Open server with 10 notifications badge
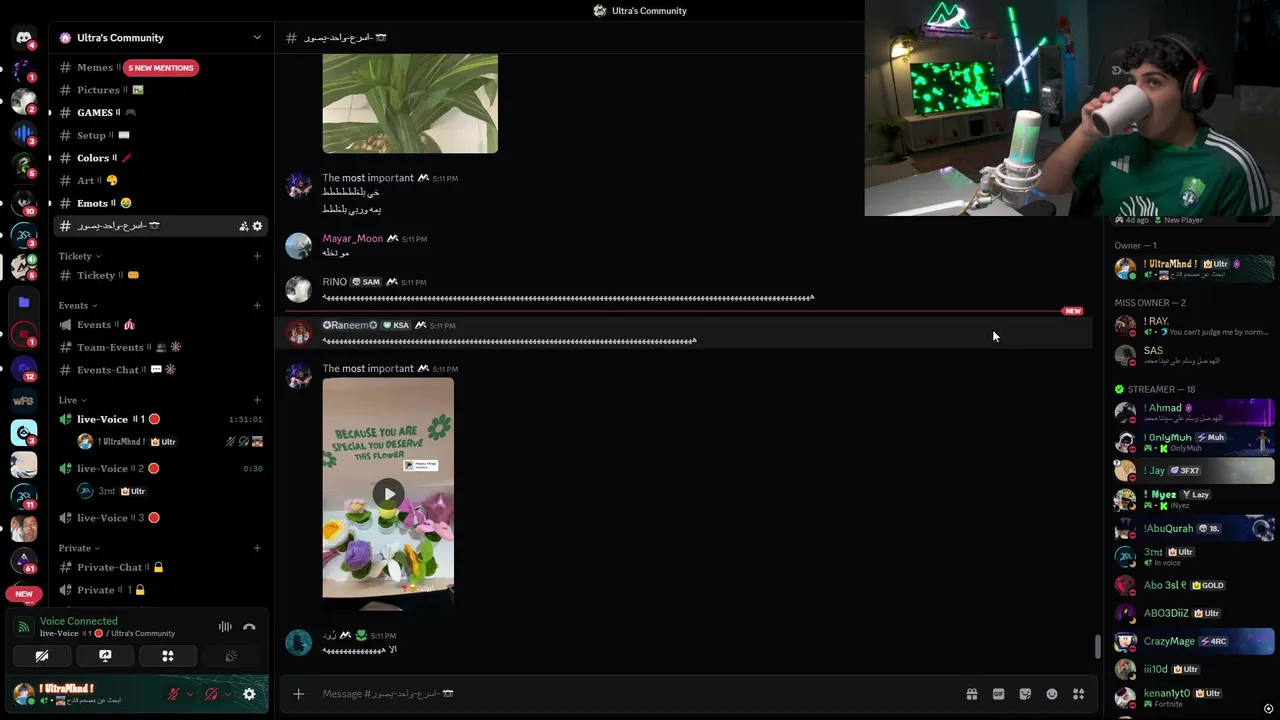The width and height of the screenshot is (1280, 720). tap(24, 202)
